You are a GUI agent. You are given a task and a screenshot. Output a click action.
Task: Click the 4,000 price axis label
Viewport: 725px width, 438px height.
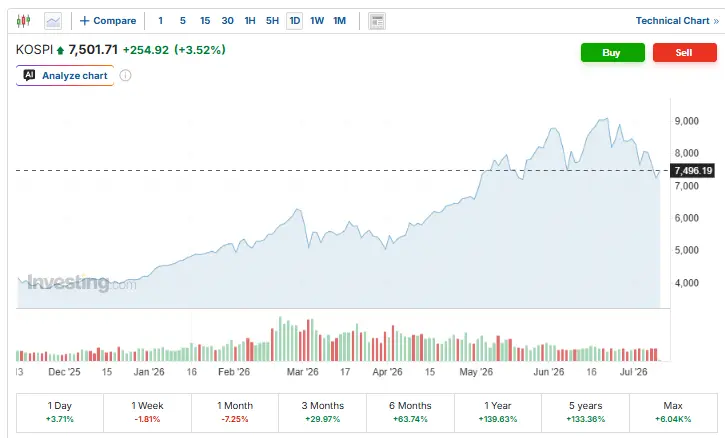(x=687, y=283)
